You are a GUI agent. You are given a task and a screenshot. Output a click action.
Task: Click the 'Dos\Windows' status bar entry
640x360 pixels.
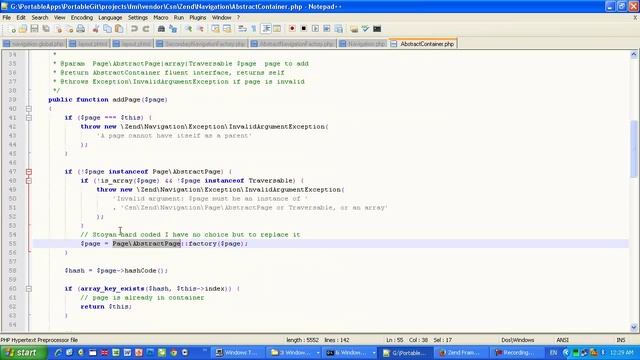518,340
